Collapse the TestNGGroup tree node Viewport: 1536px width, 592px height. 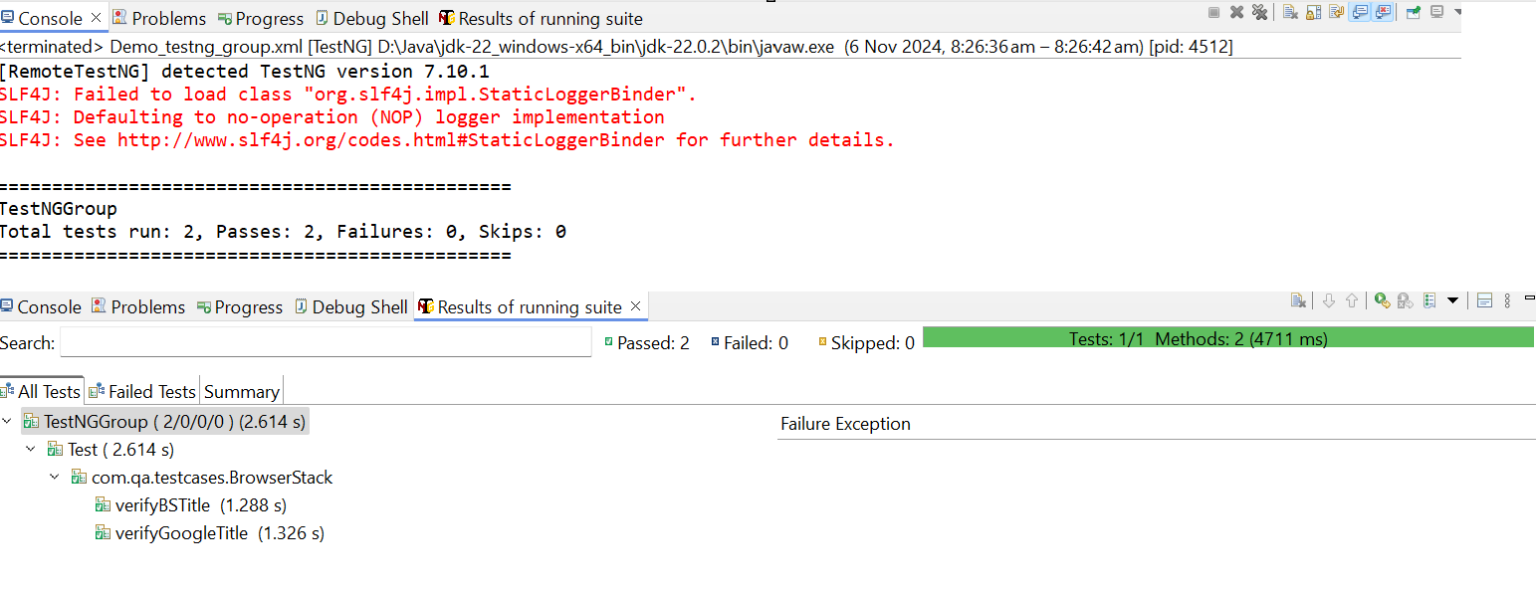(x=8, y=422)
